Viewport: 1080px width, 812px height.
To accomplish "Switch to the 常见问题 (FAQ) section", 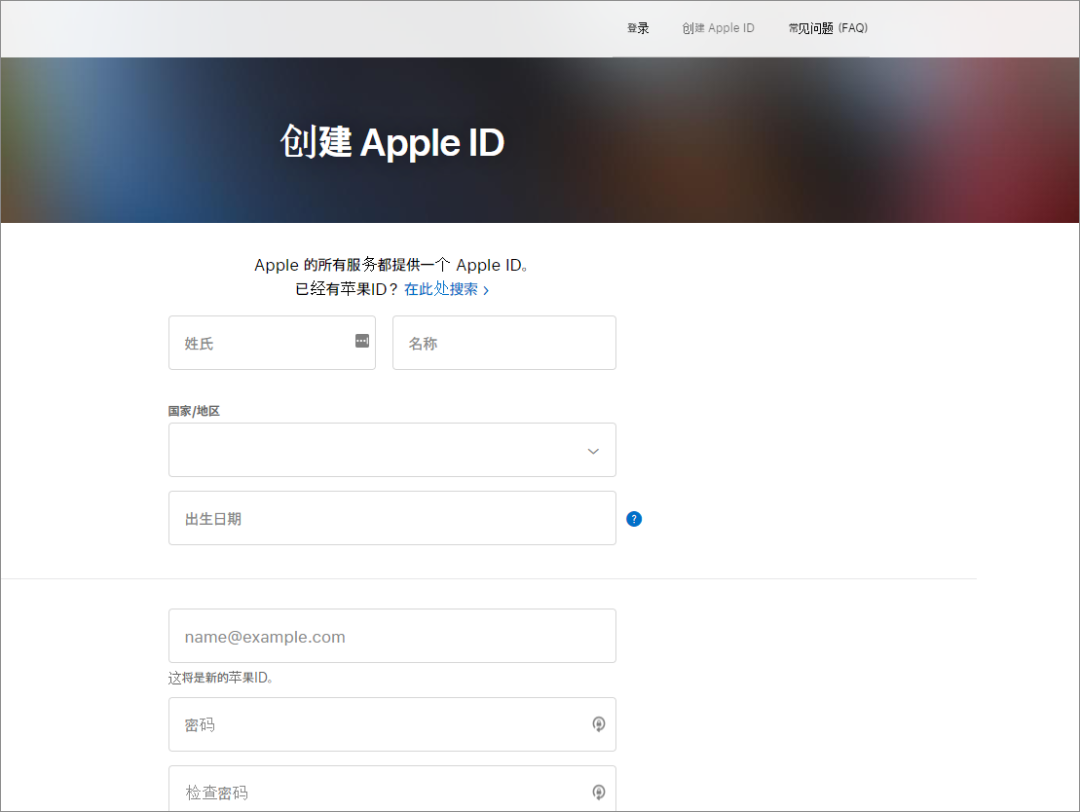I will coord(828,28).
